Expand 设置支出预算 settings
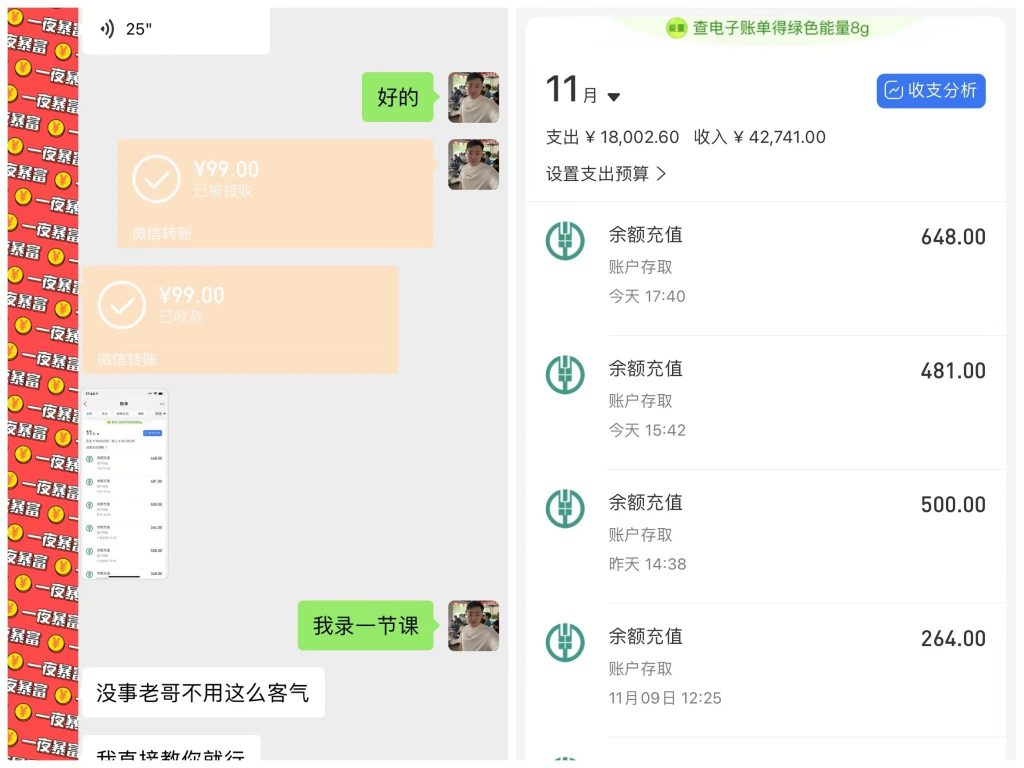The height and width of the screenshot is (768, 1024). coord(596,172)
